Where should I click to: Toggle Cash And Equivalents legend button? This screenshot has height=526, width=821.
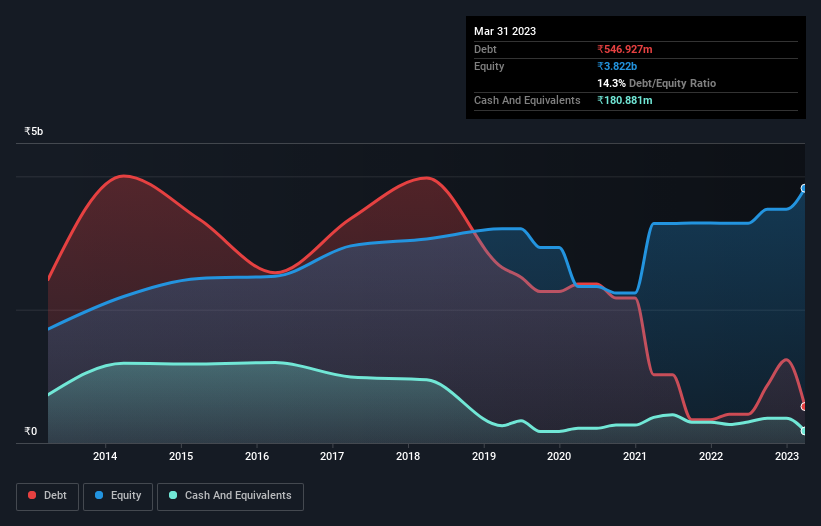pyautogui.click(x=230, y=496)
